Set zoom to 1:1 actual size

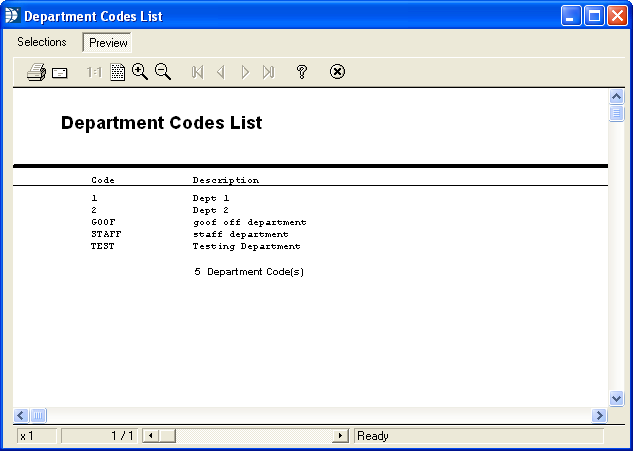click(x=94, y=73)
